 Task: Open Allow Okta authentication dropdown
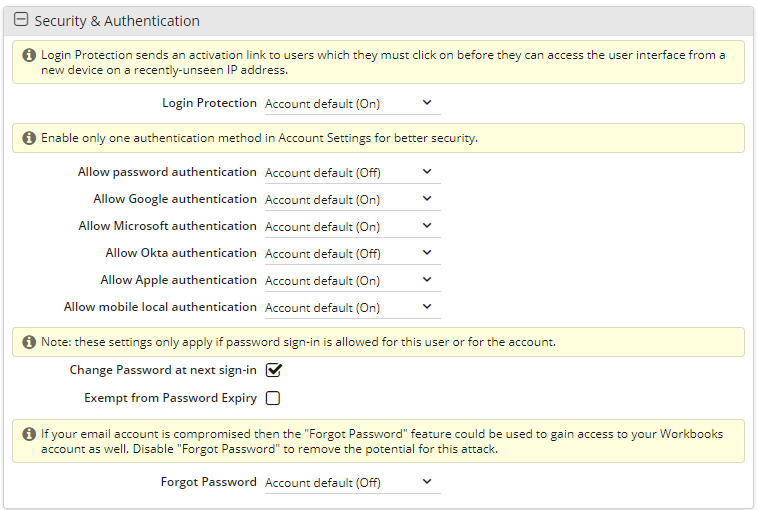point(352,254)
